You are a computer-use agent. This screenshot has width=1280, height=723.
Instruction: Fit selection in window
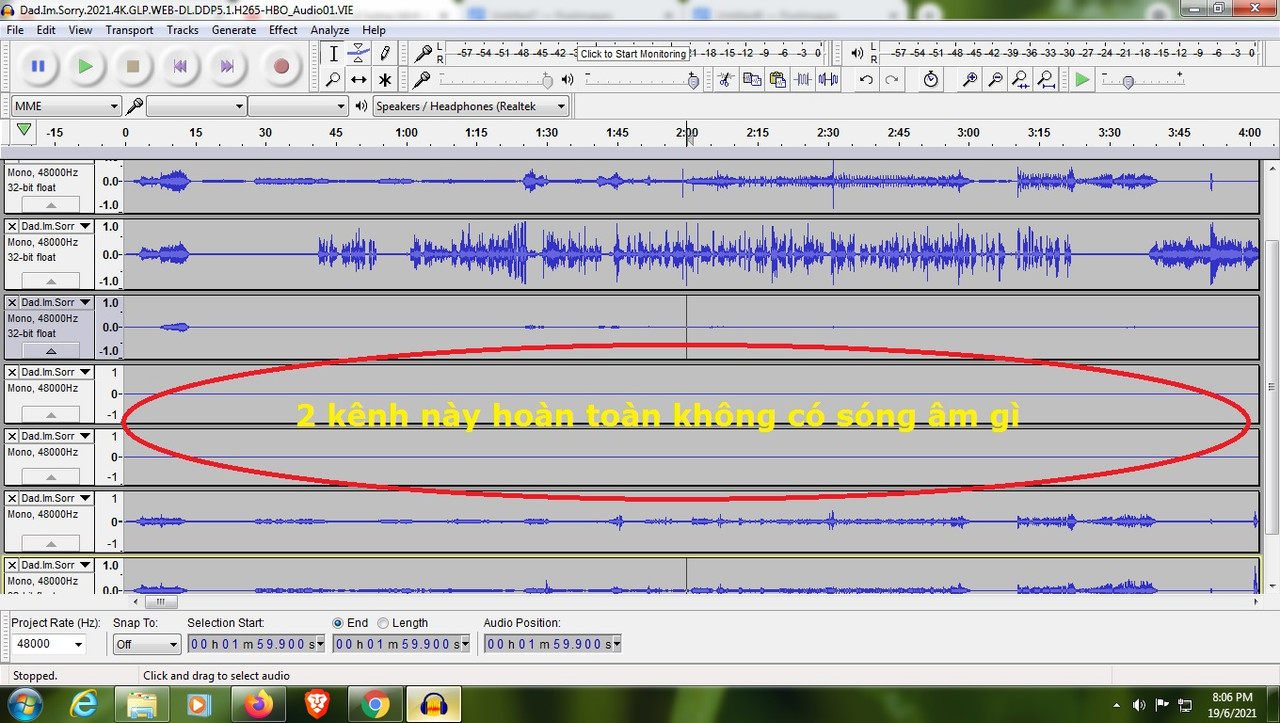tap(1020, 79)
